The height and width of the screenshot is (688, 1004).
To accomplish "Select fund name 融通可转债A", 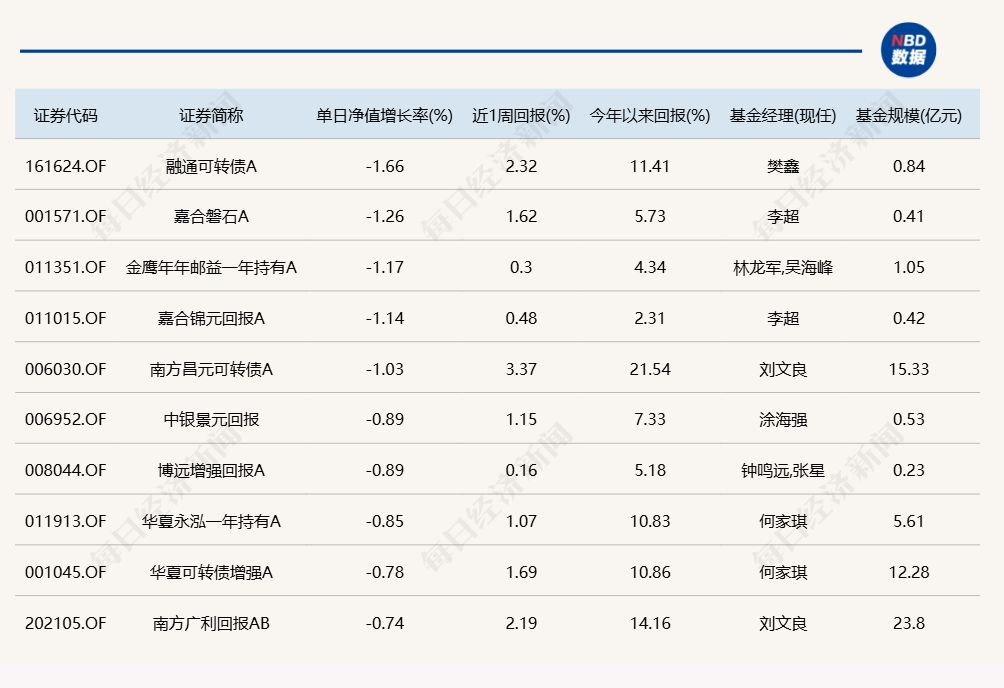I will pyautogui.click(x=211, y=166).
